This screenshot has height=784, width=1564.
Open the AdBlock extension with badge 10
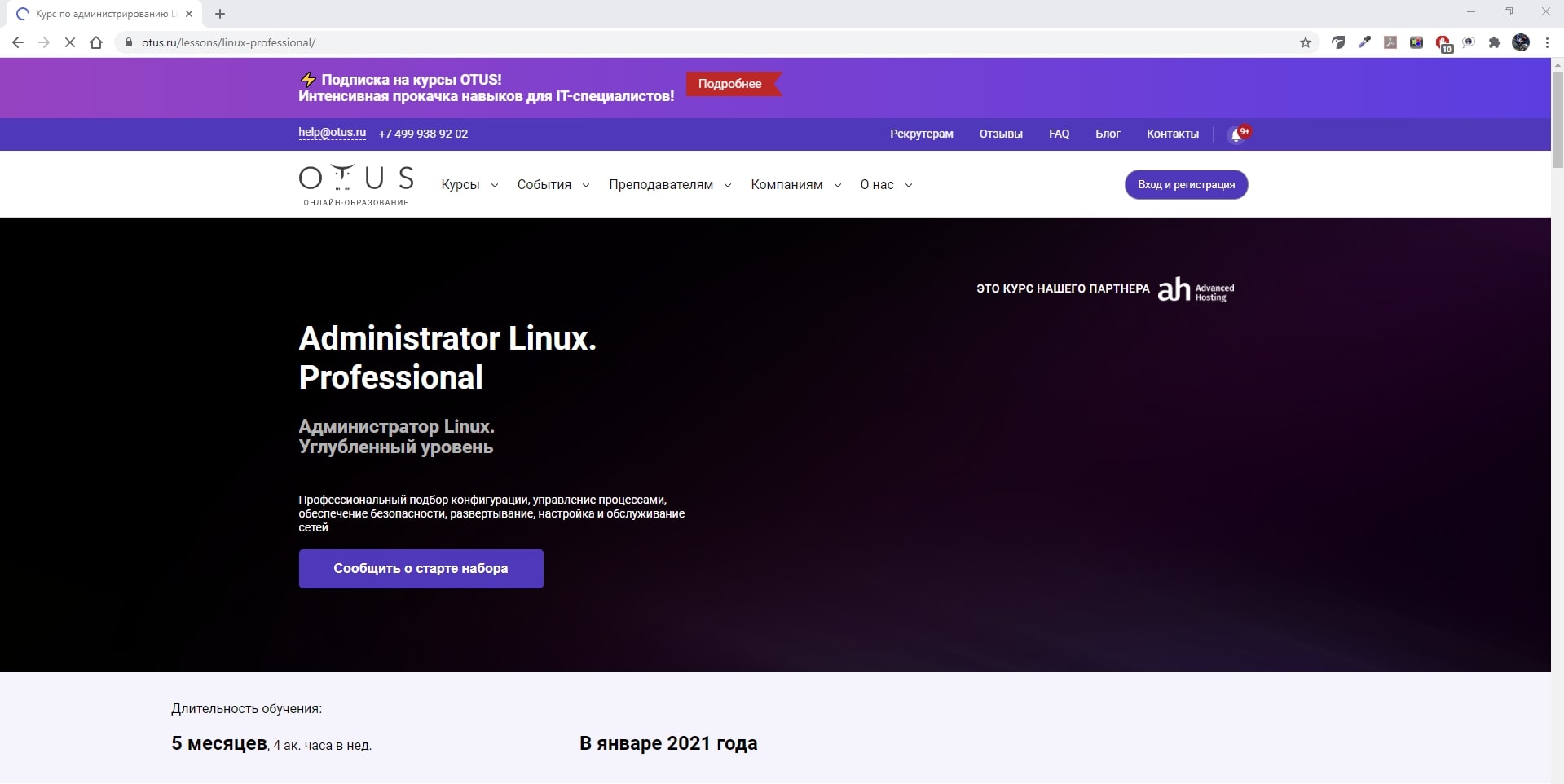1443,44
